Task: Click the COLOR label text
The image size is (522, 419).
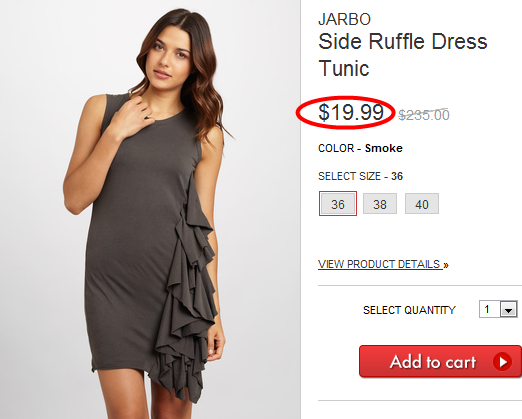Action: tap(336, 148)
